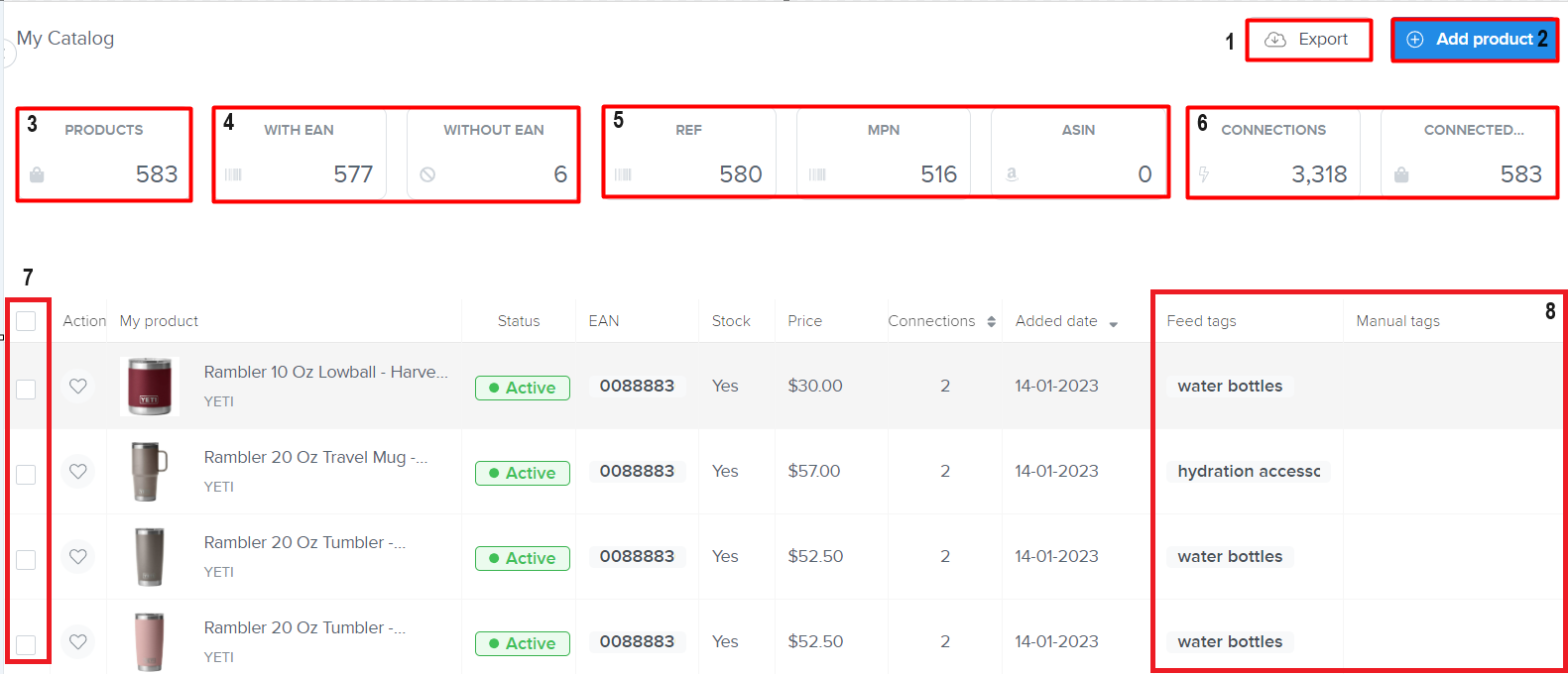The height and width of the screenshot is (674, 1568).
Task: Click the lock icon in the Products card
Action: coord(37,175)
